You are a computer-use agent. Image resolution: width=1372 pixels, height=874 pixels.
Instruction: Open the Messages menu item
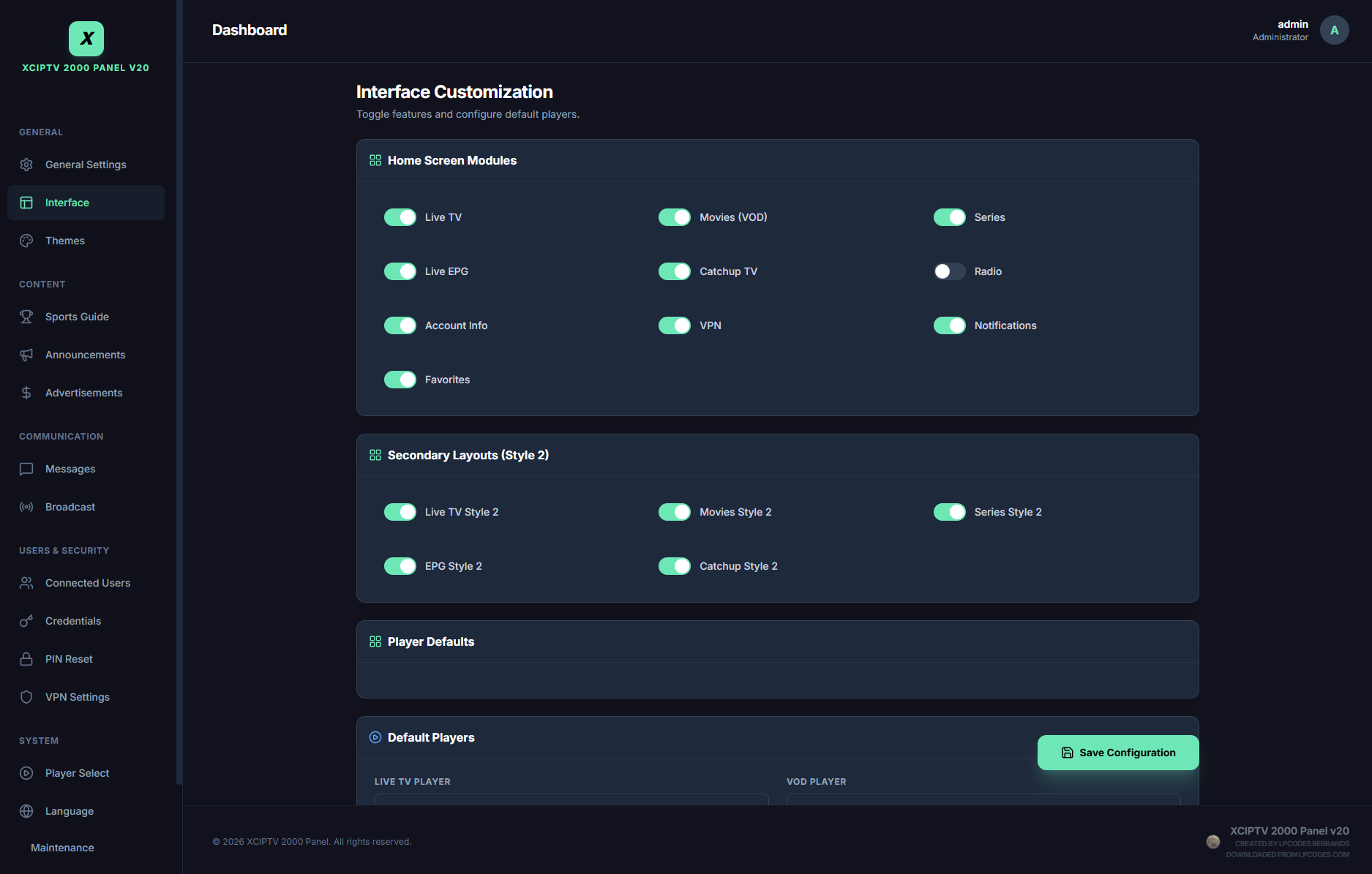(70, 469)
